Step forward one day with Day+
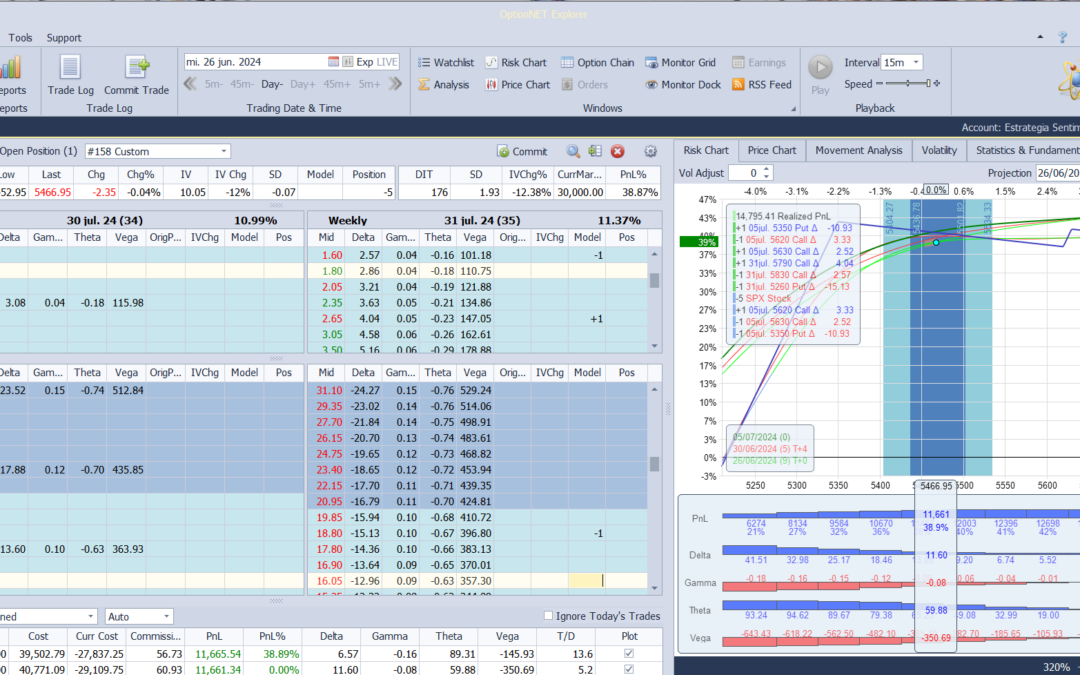Image resolution: width=1080 pixels, height=675 pixels. (x=302, y=84)
